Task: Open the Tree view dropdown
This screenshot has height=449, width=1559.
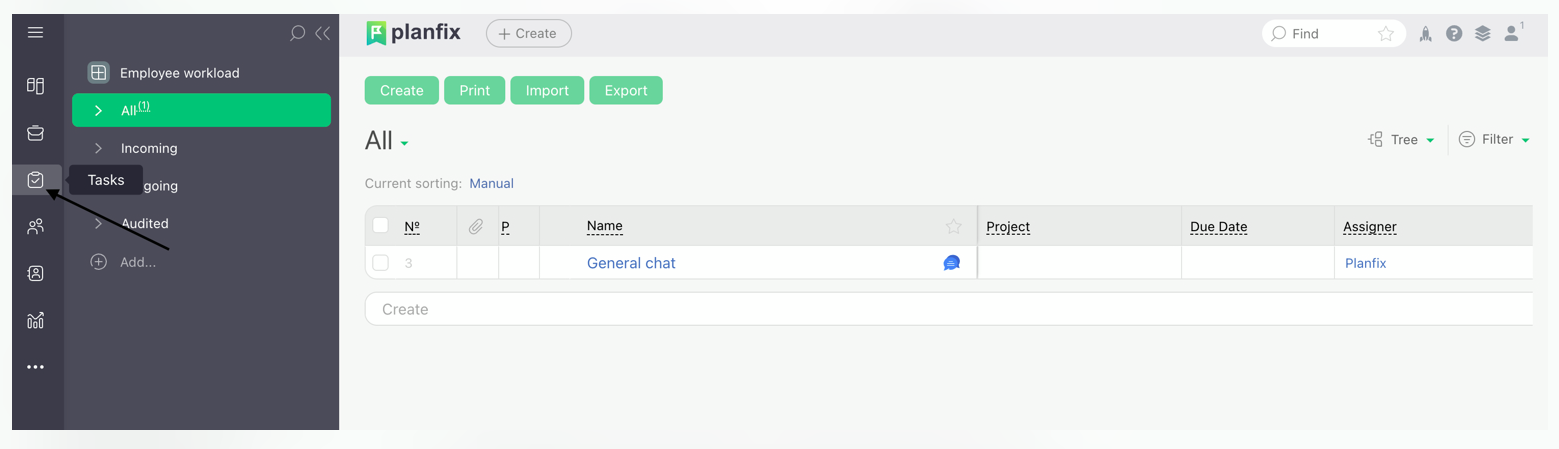Action: [x=1402, y=140]
